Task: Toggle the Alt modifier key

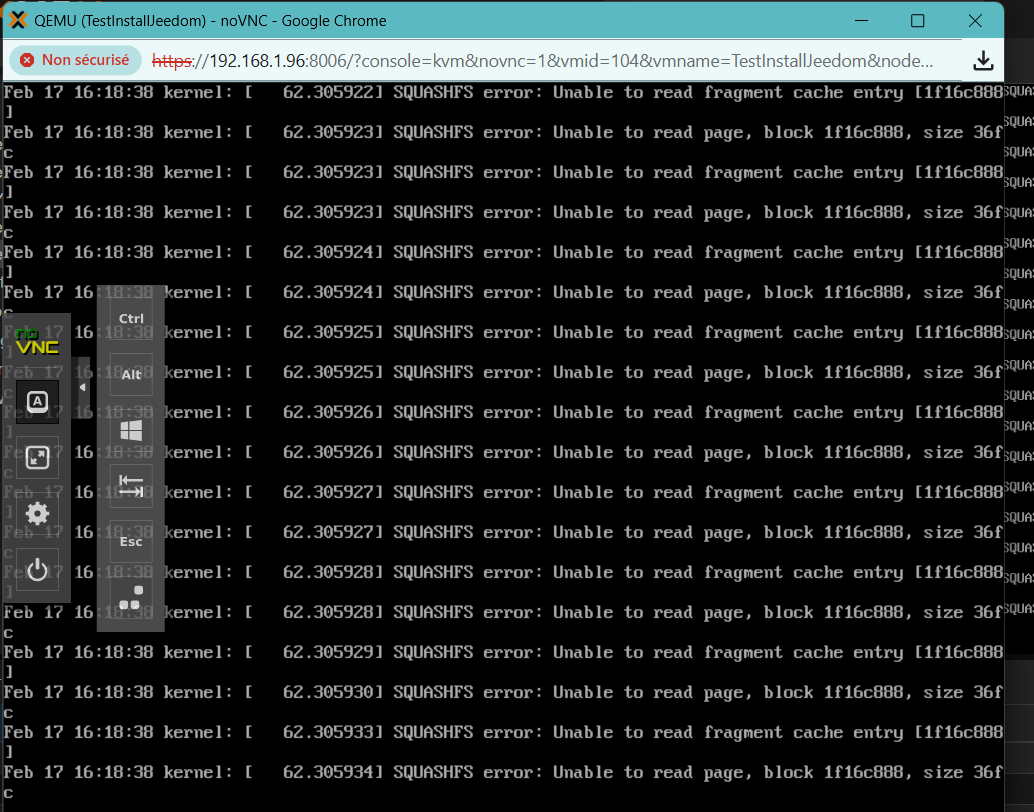Action: tap(131, 375)
